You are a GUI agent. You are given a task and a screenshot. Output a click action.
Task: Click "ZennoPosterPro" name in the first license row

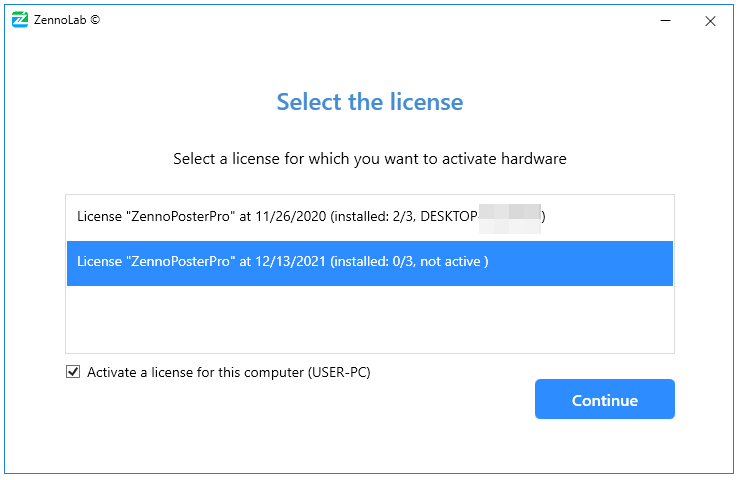[x=182, y=215]
